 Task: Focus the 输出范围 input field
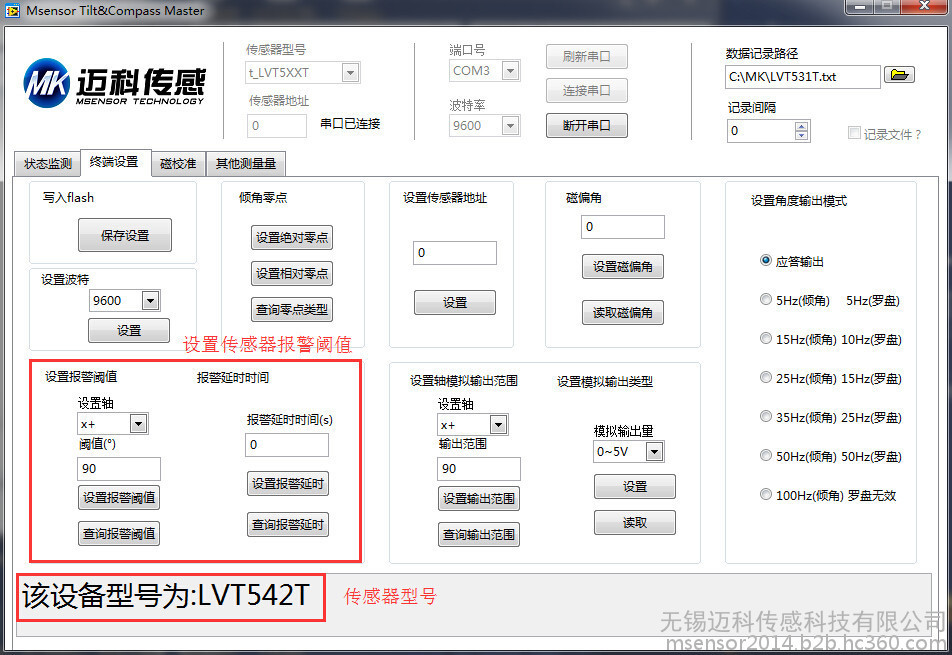(x=478, y=469)
